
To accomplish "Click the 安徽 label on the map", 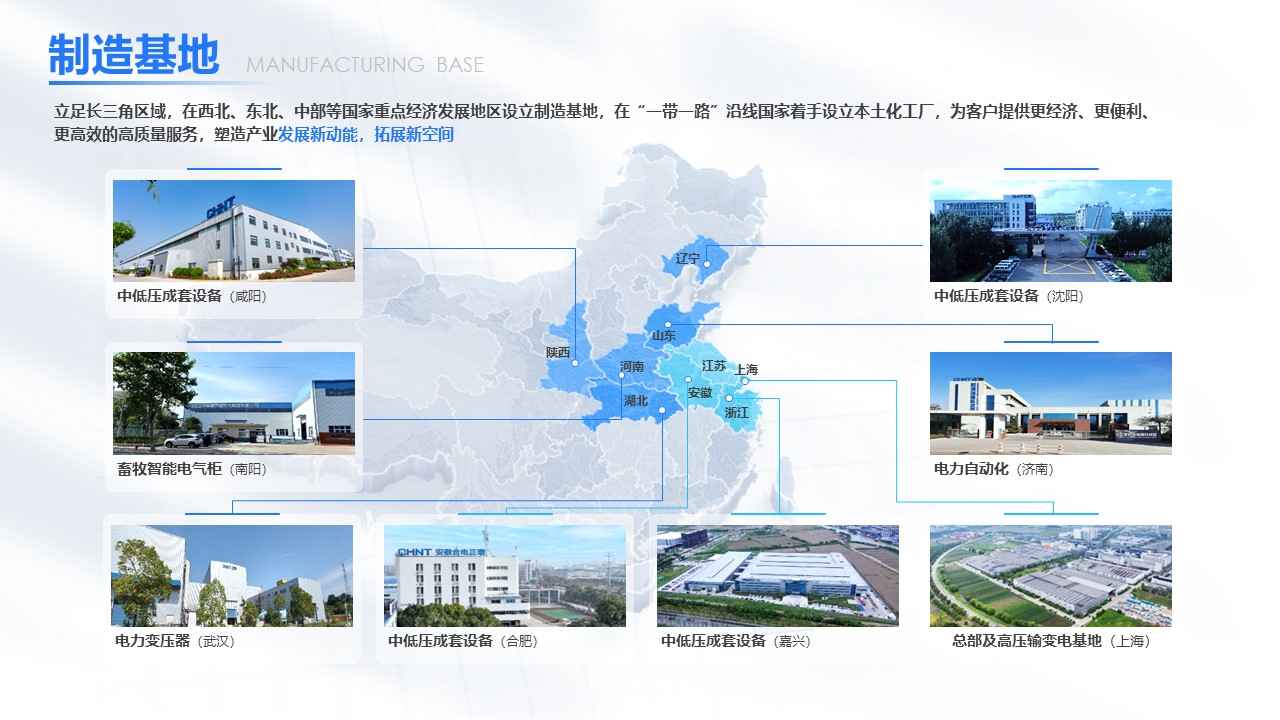I will (x=700, y=393).
